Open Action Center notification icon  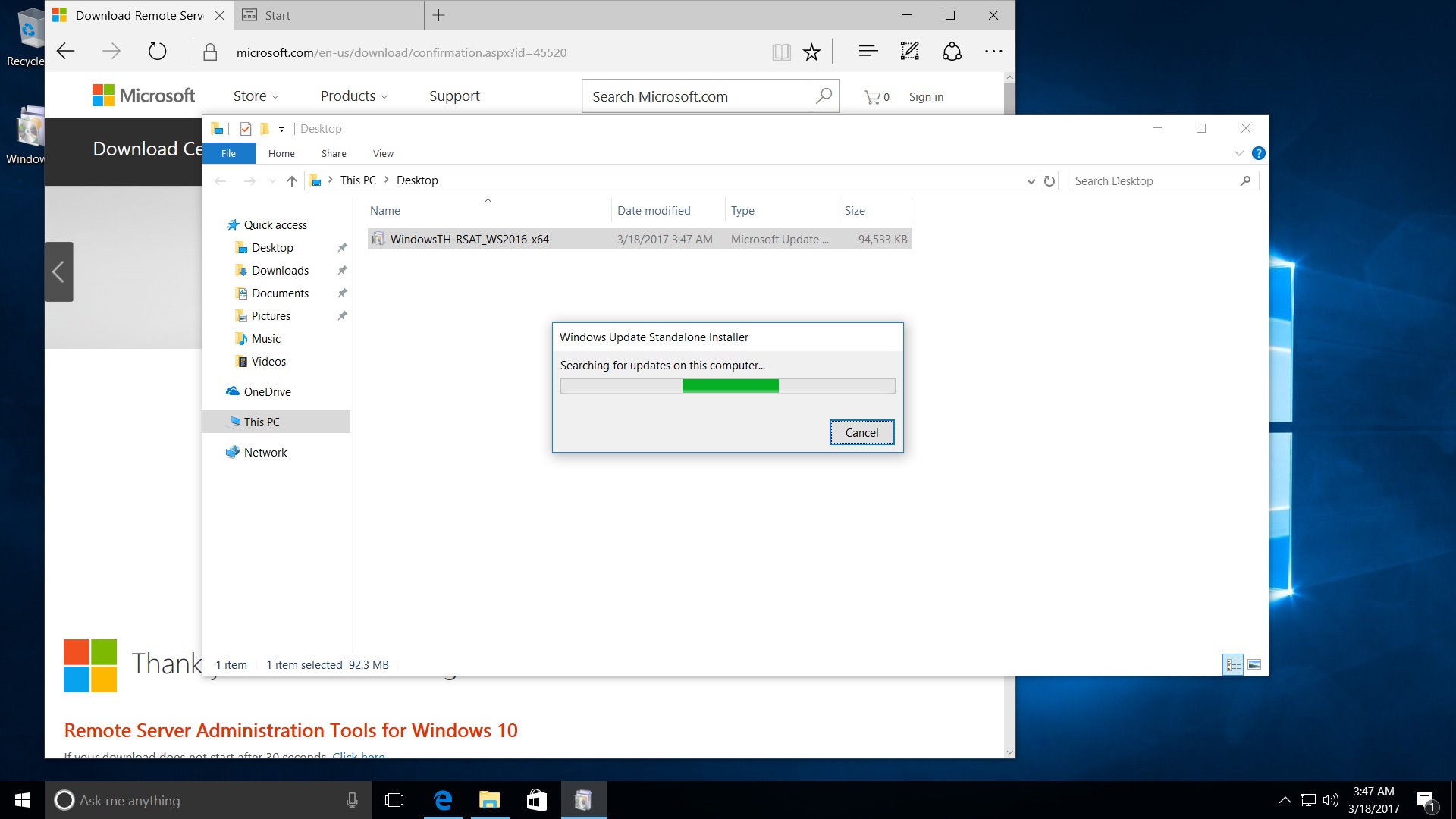(1426, 800)
